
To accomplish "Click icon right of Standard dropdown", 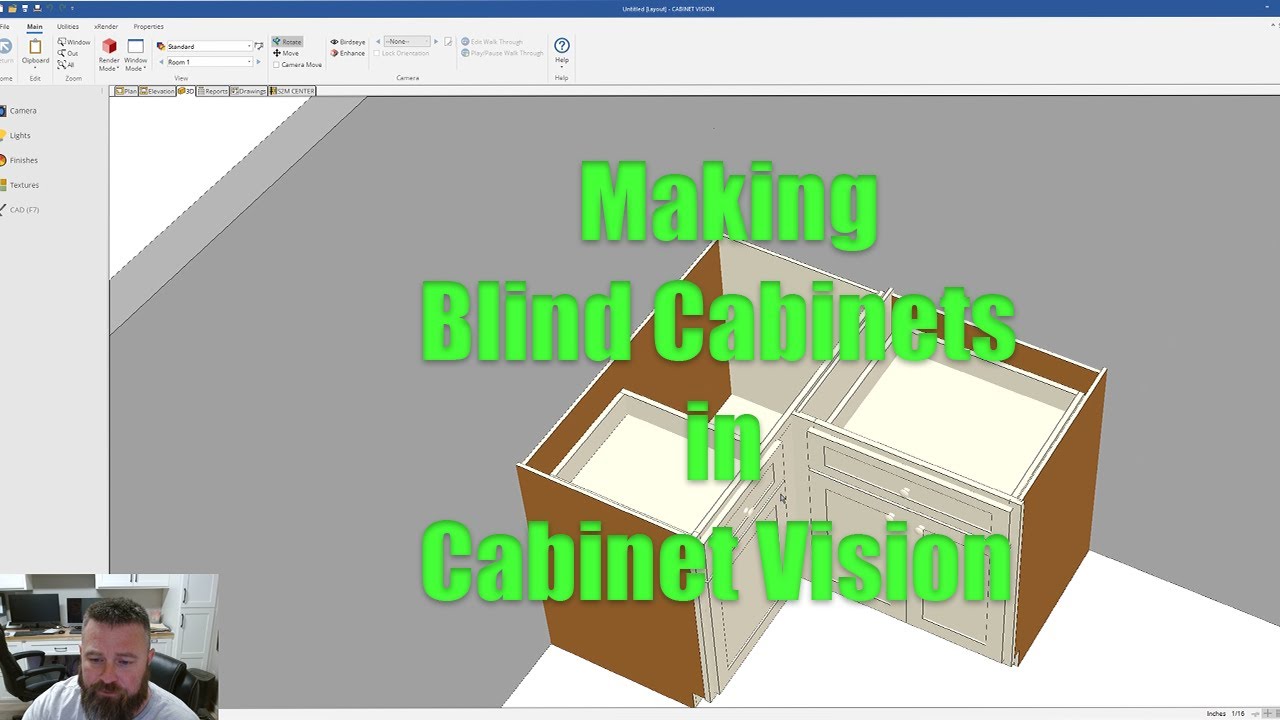I will pyautogui.click(x=259, y=46).
